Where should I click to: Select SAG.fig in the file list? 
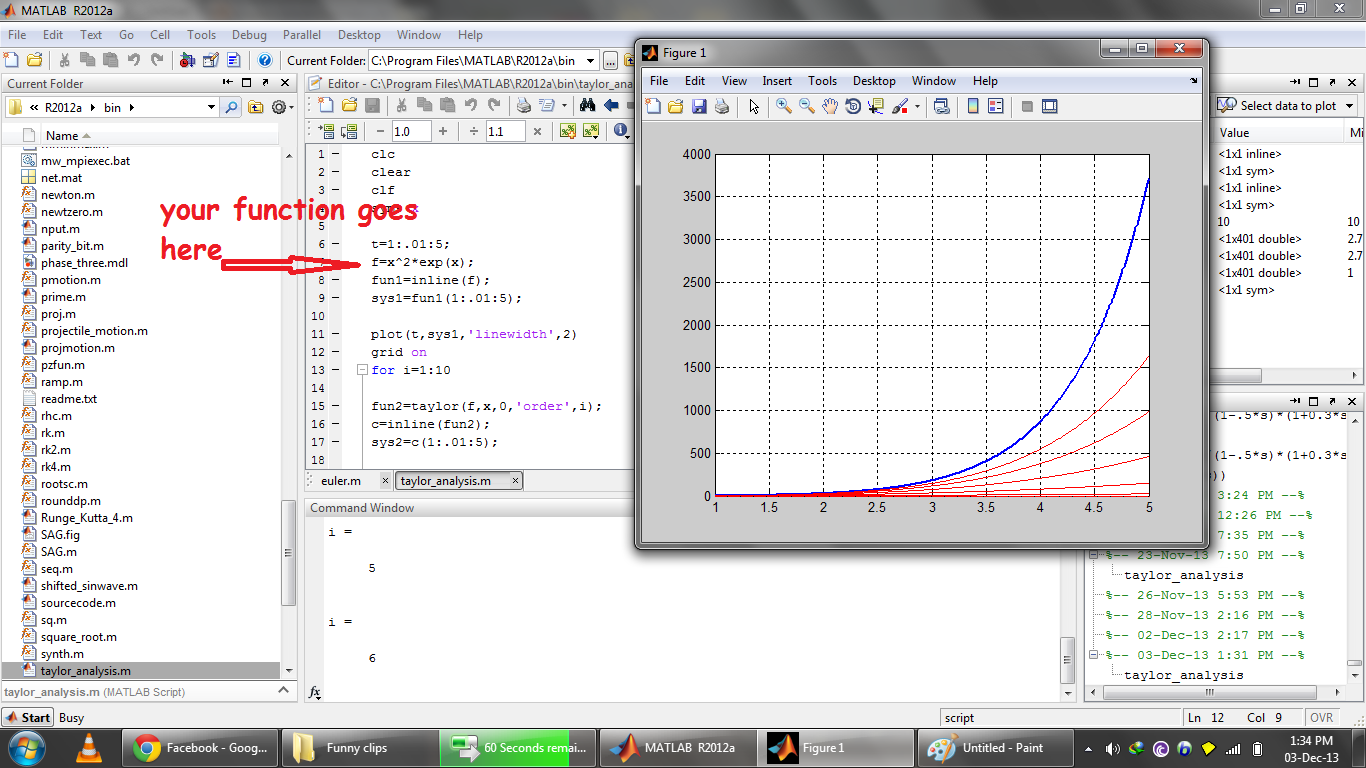tap(60, 535)
